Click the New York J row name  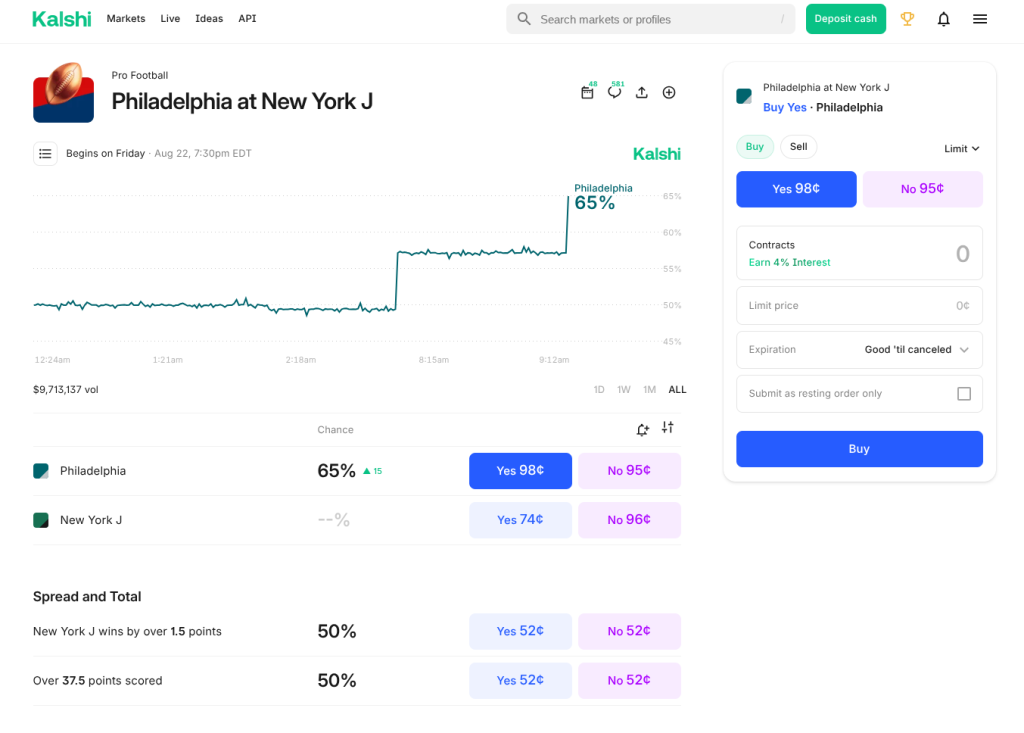pos(91,520)
